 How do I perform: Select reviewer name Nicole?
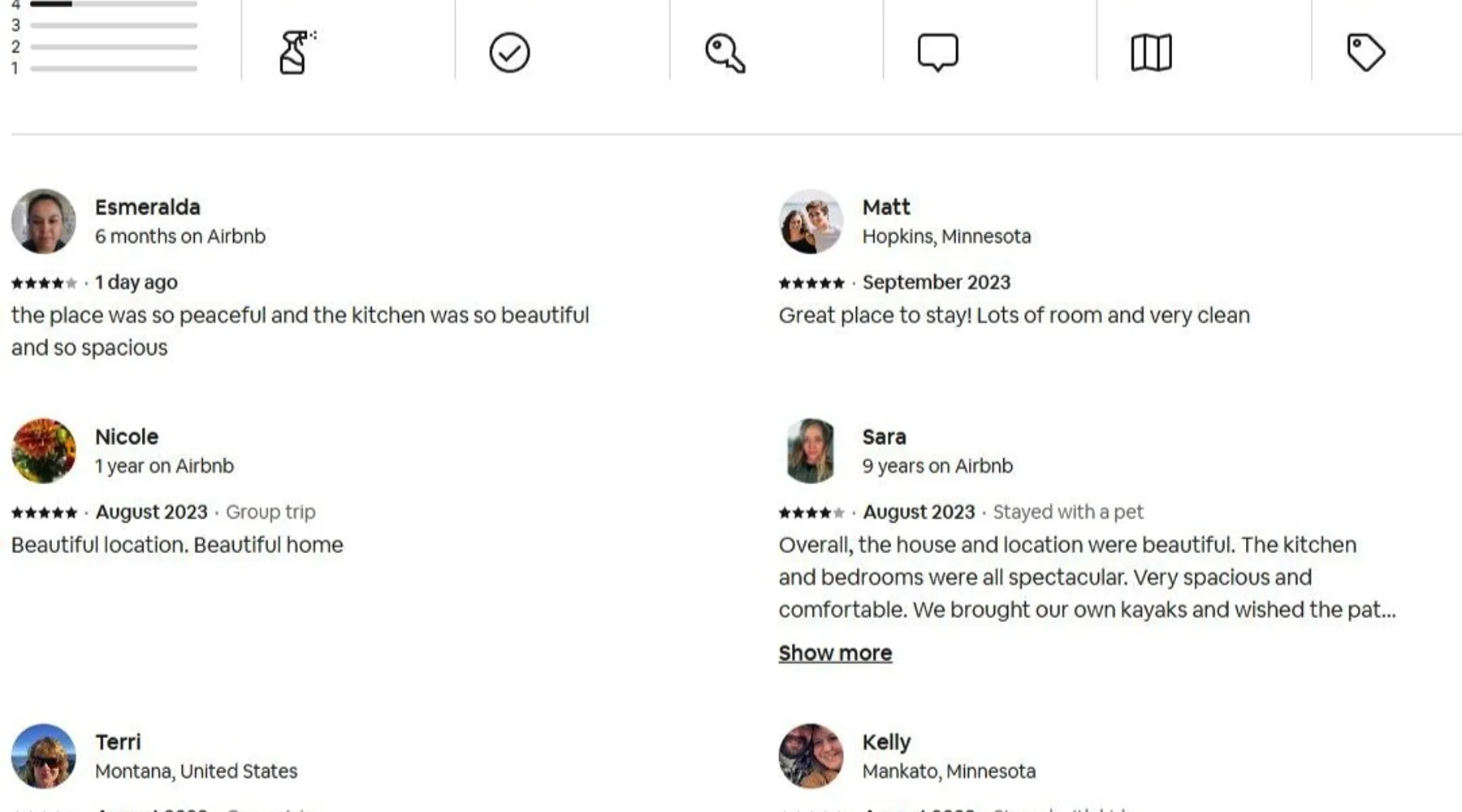(127, 437)
